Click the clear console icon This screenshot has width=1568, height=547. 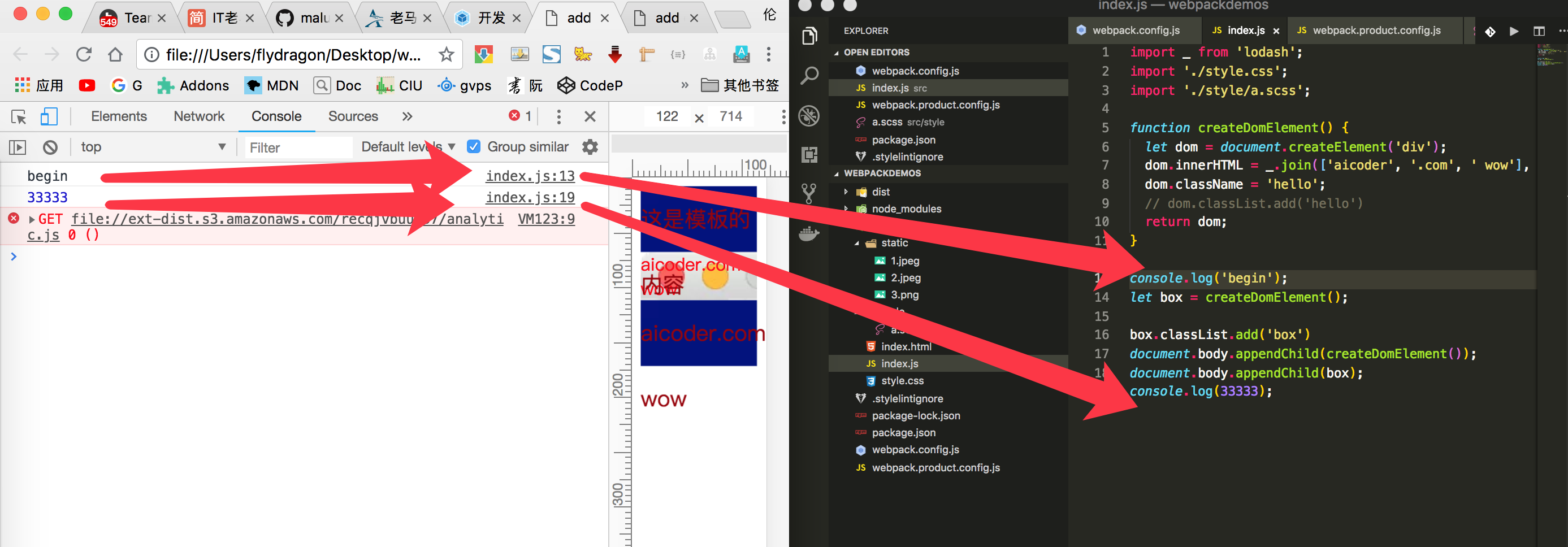coord(50,147)
